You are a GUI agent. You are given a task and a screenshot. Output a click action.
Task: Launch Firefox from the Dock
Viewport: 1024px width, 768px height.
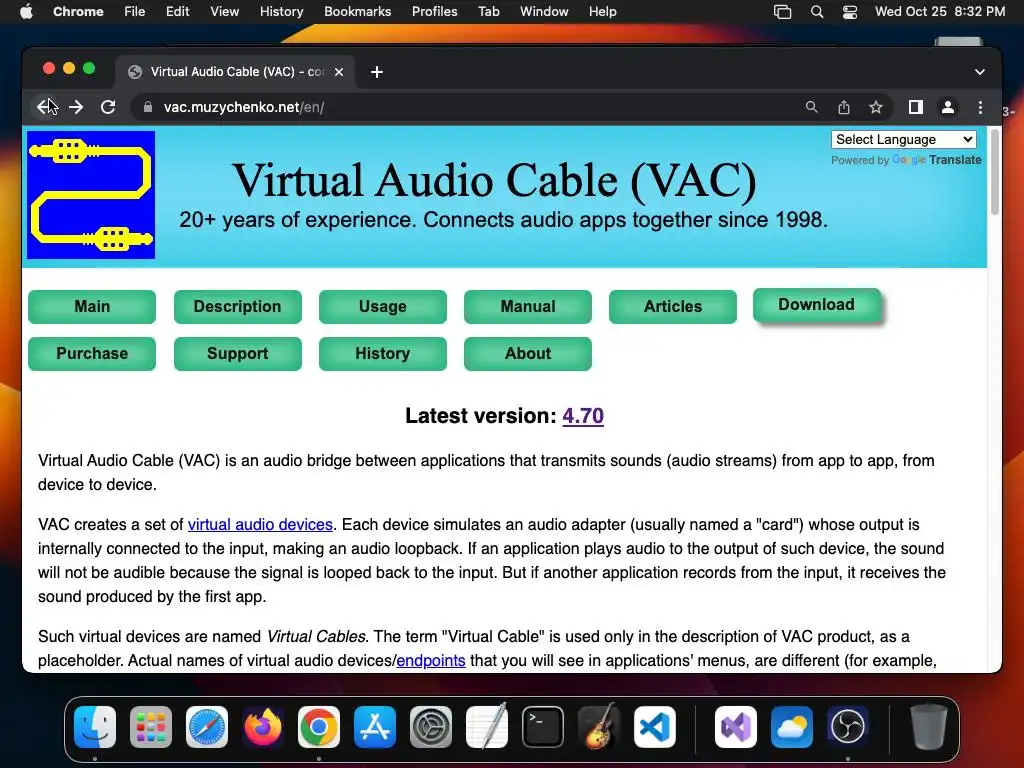point(263,727)
